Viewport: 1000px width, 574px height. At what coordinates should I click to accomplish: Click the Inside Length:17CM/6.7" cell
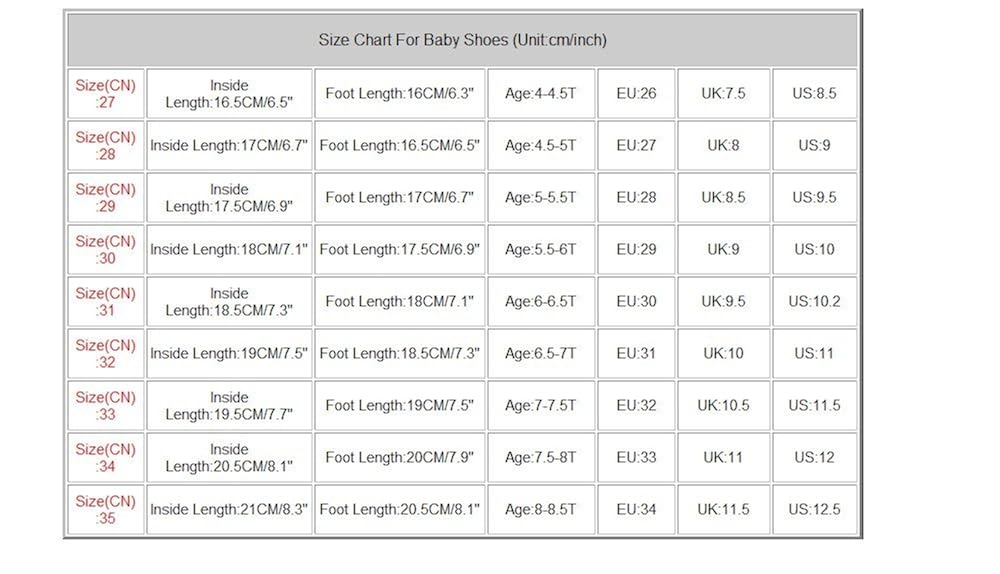pos(229,146)
